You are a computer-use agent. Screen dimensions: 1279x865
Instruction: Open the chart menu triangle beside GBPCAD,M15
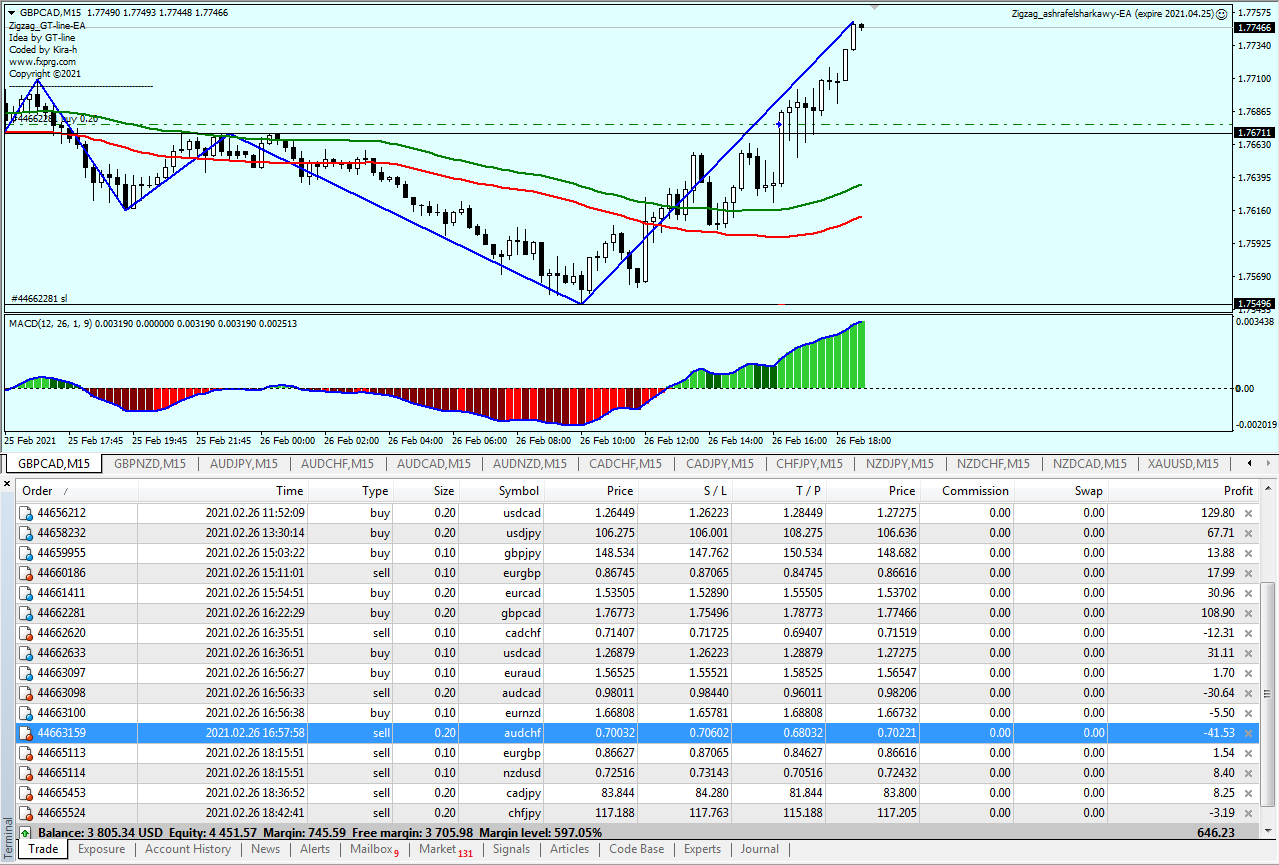[11, 12]
